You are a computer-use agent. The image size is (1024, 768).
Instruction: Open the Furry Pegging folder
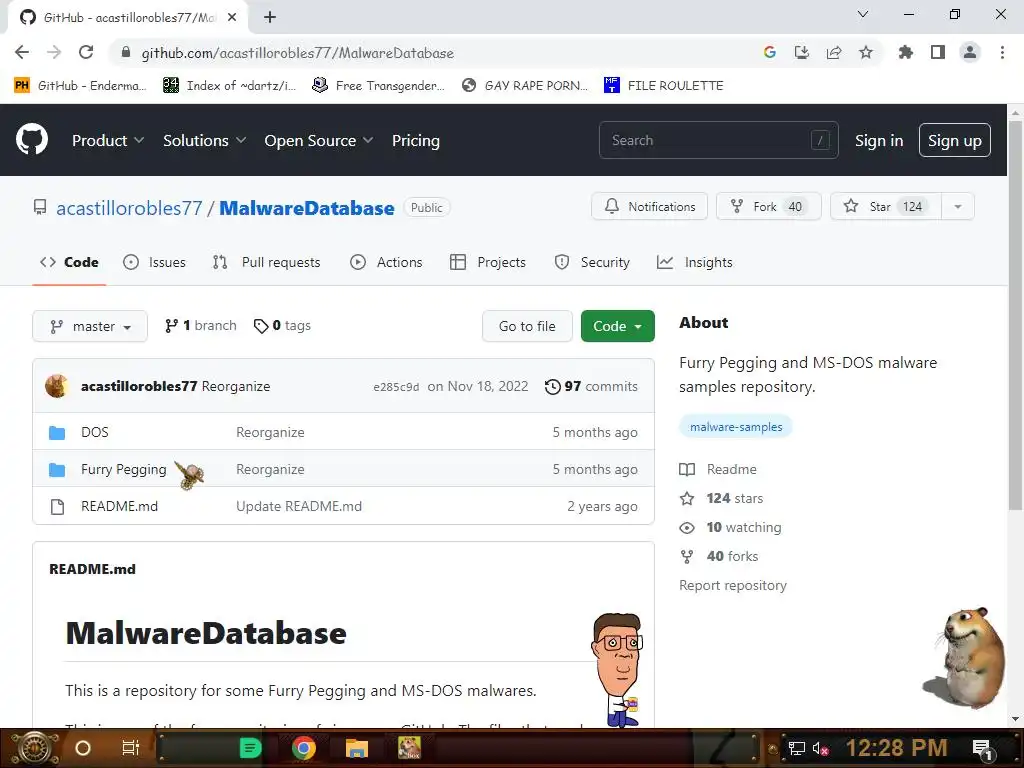(123, 470)
